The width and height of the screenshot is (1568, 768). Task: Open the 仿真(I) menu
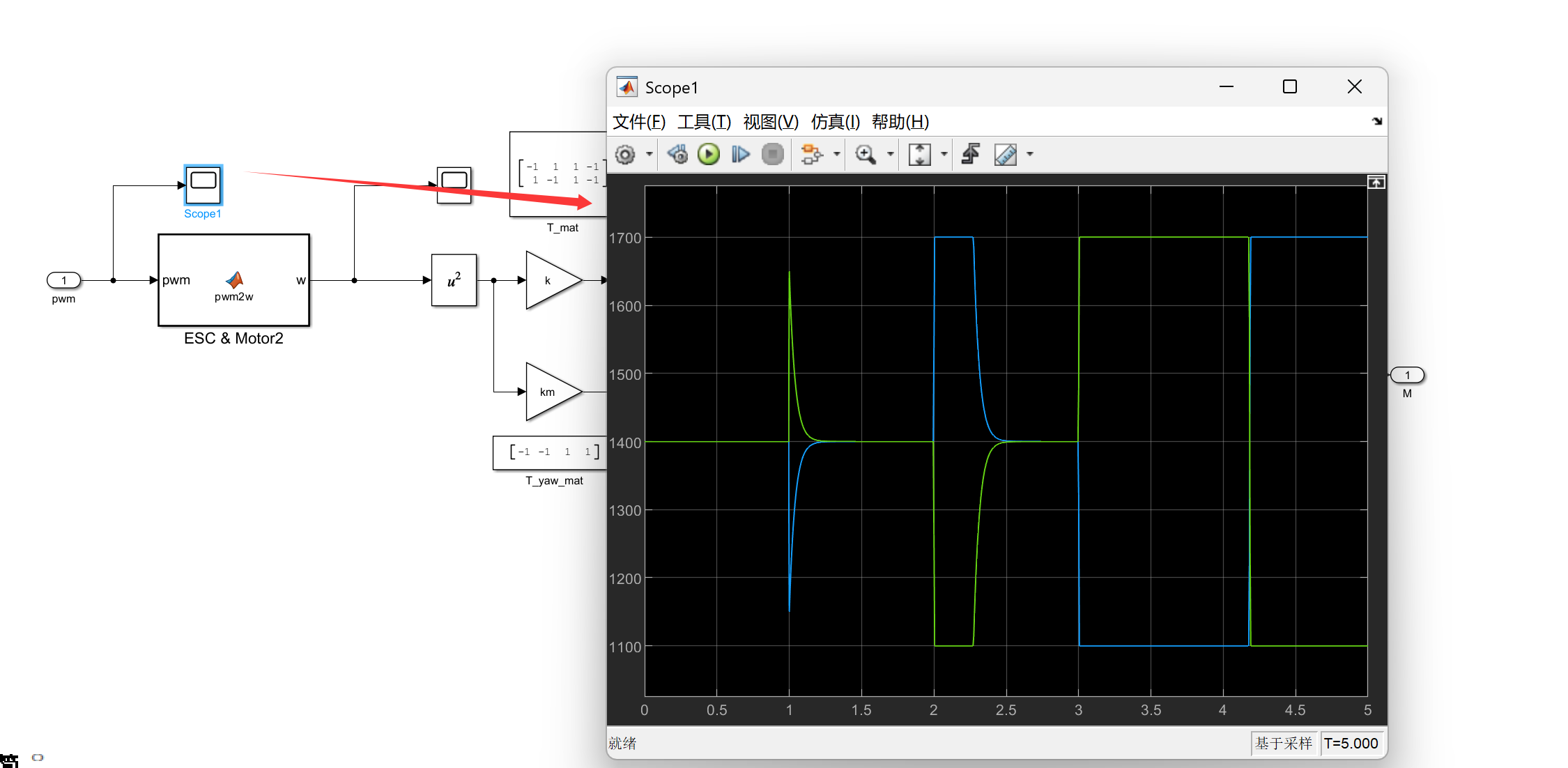pos(835,122)
